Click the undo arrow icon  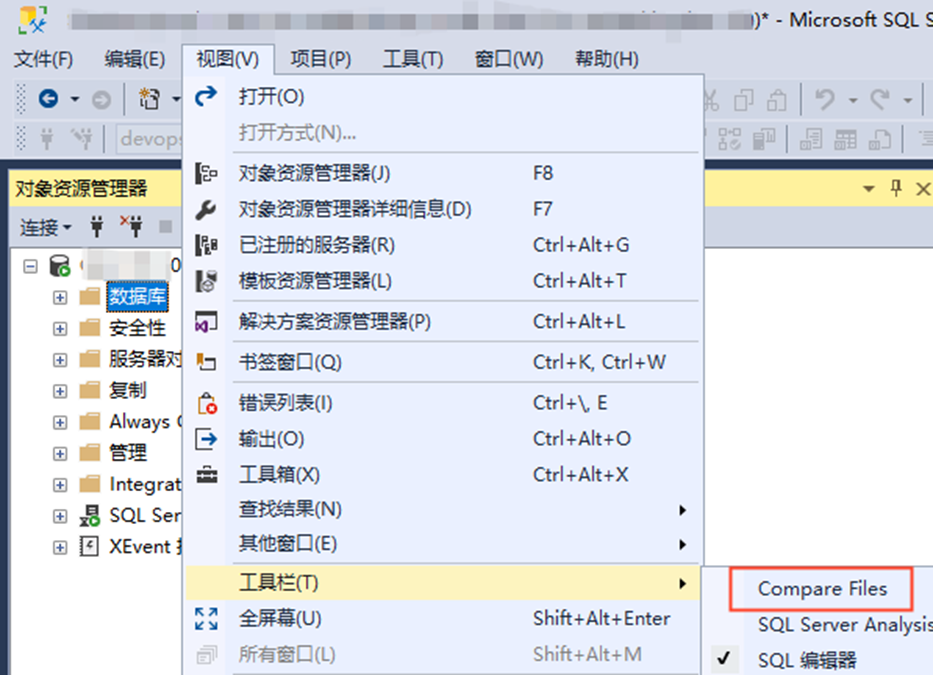pos(825,99)
